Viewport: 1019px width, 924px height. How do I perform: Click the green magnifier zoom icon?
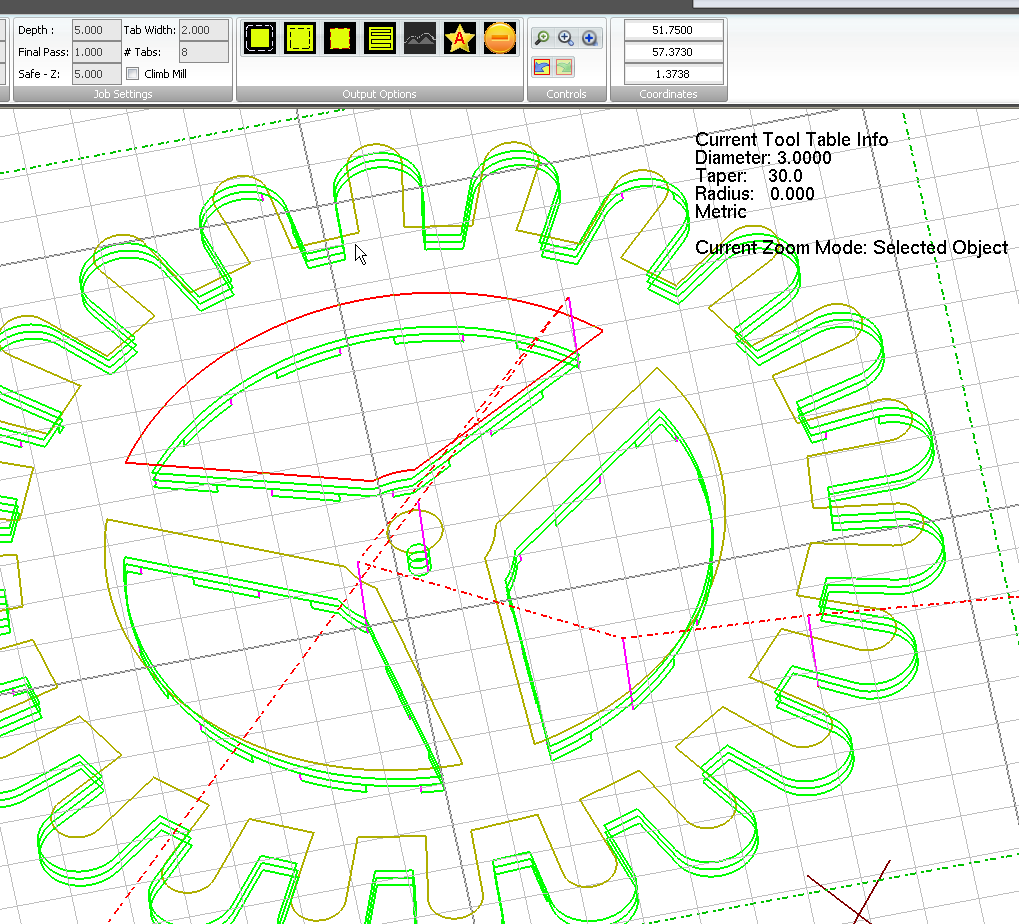click(542, 38)
